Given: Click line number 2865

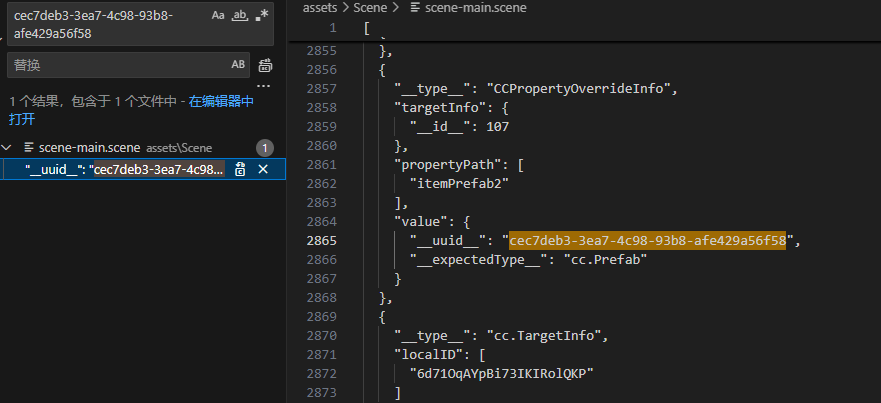Looking at the screenshot, I should pos(322,241).
